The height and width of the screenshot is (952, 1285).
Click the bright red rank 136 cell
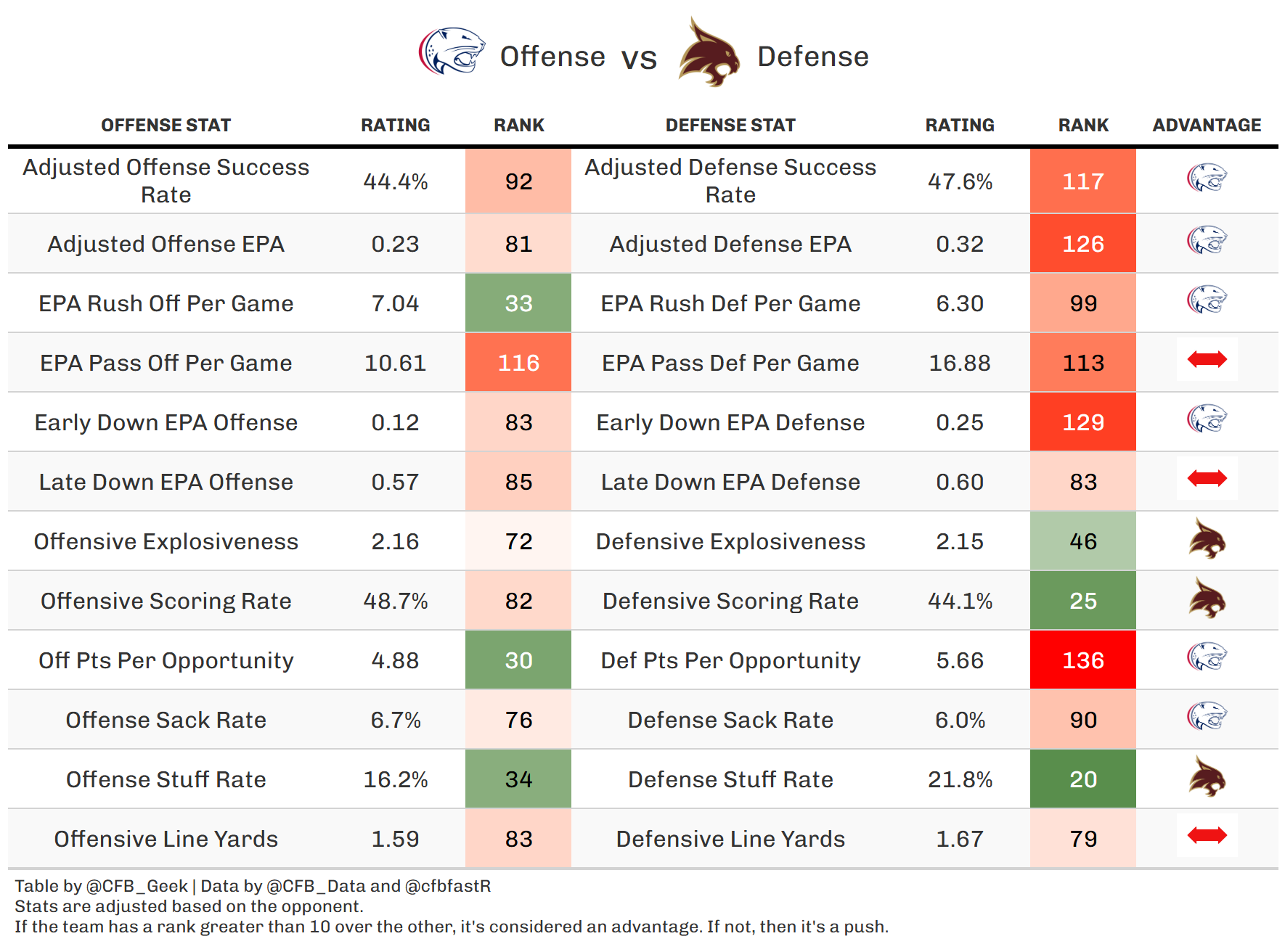pos(1082,660)
